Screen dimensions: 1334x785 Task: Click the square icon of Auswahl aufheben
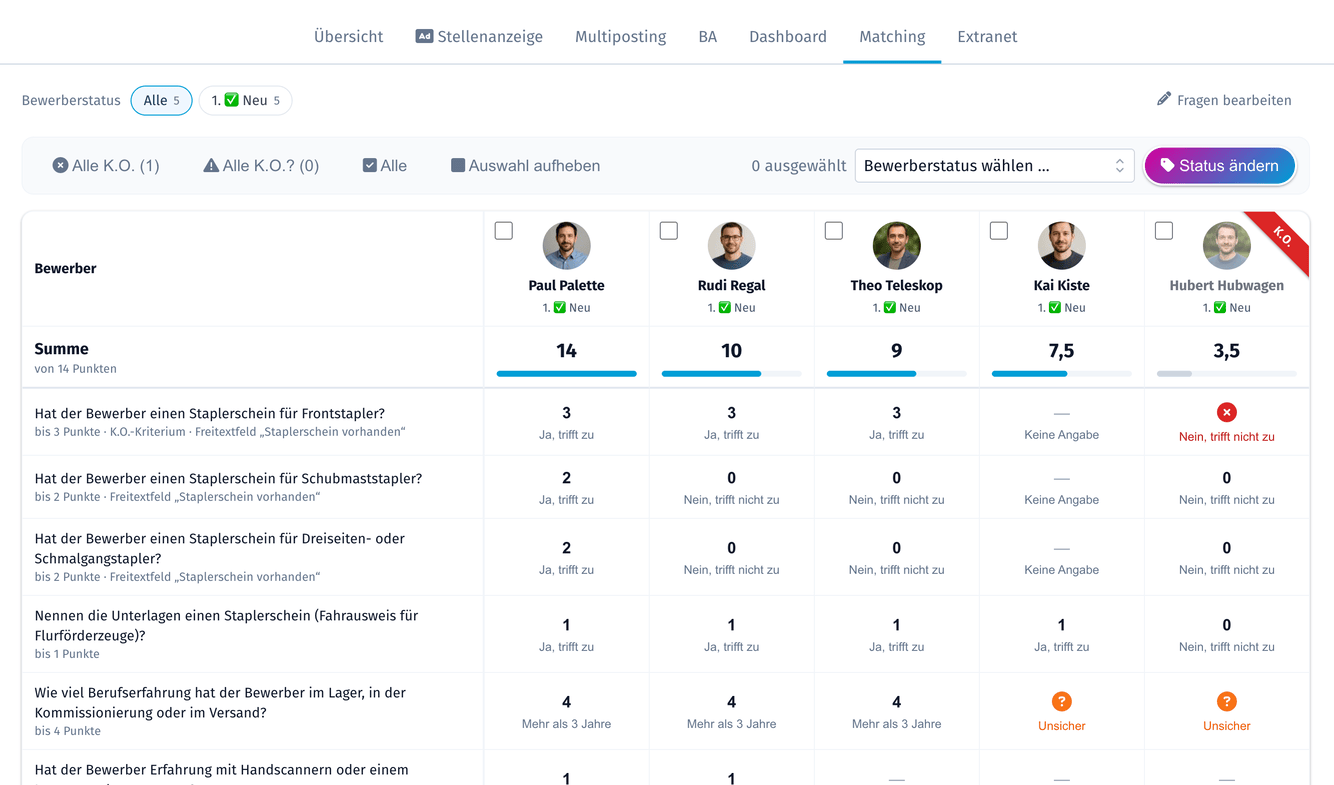point(458,165)
